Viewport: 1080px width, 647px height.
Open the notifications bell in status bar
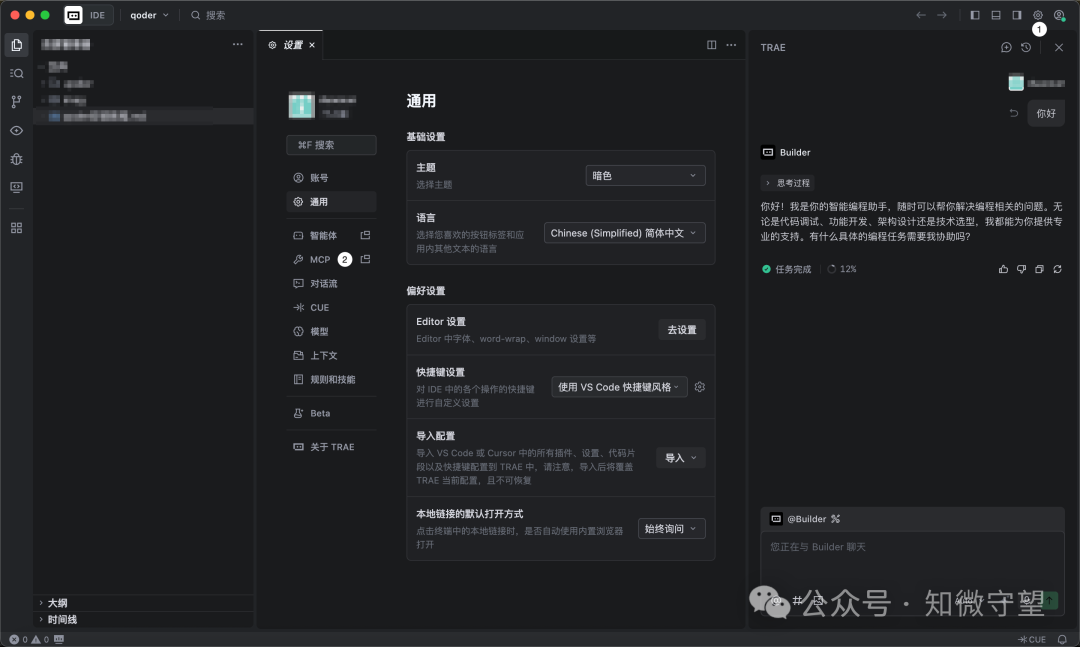tap(1062, 639)
